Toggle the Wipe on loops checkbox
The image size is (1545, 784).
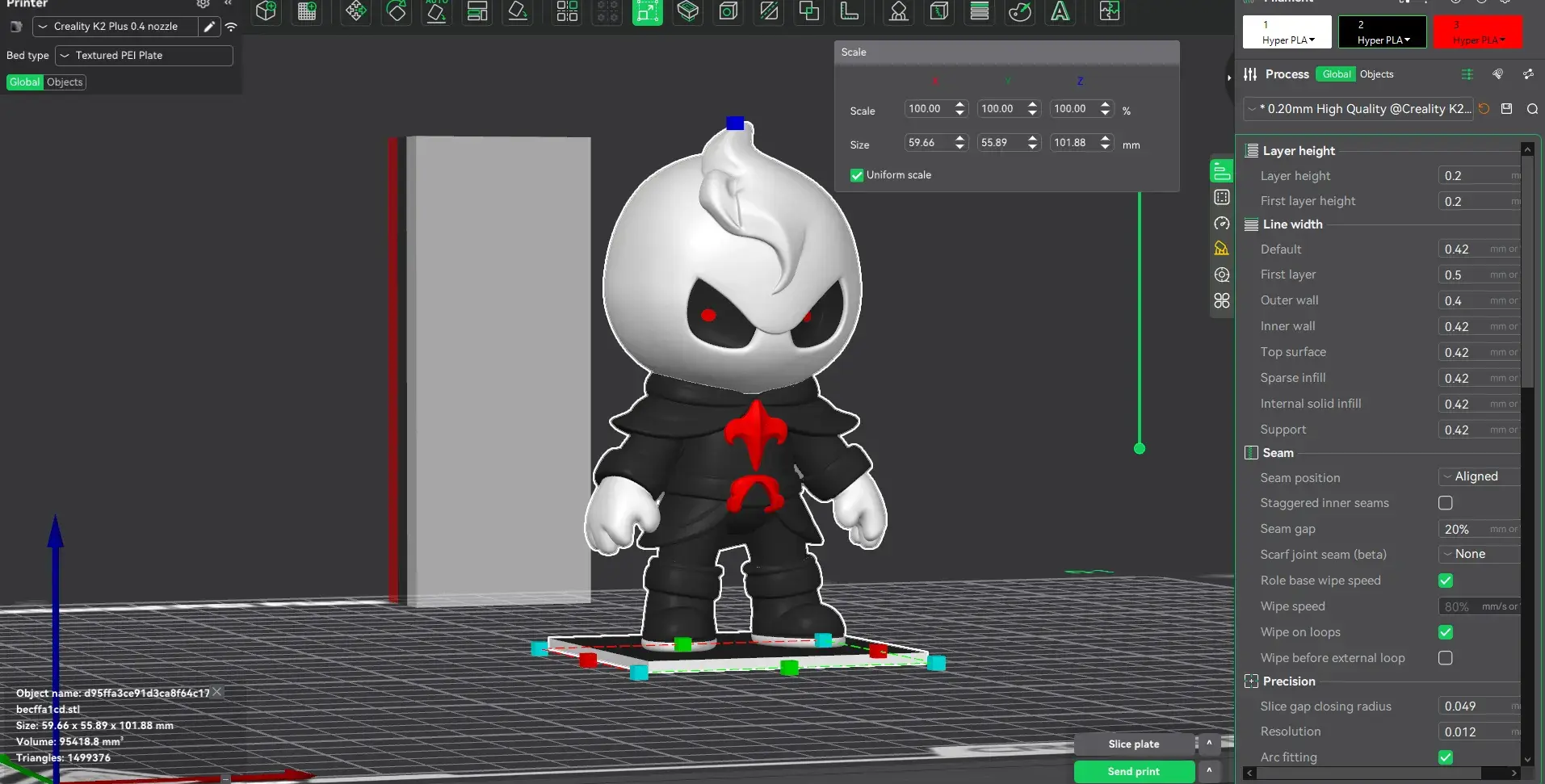point(1446,632)
